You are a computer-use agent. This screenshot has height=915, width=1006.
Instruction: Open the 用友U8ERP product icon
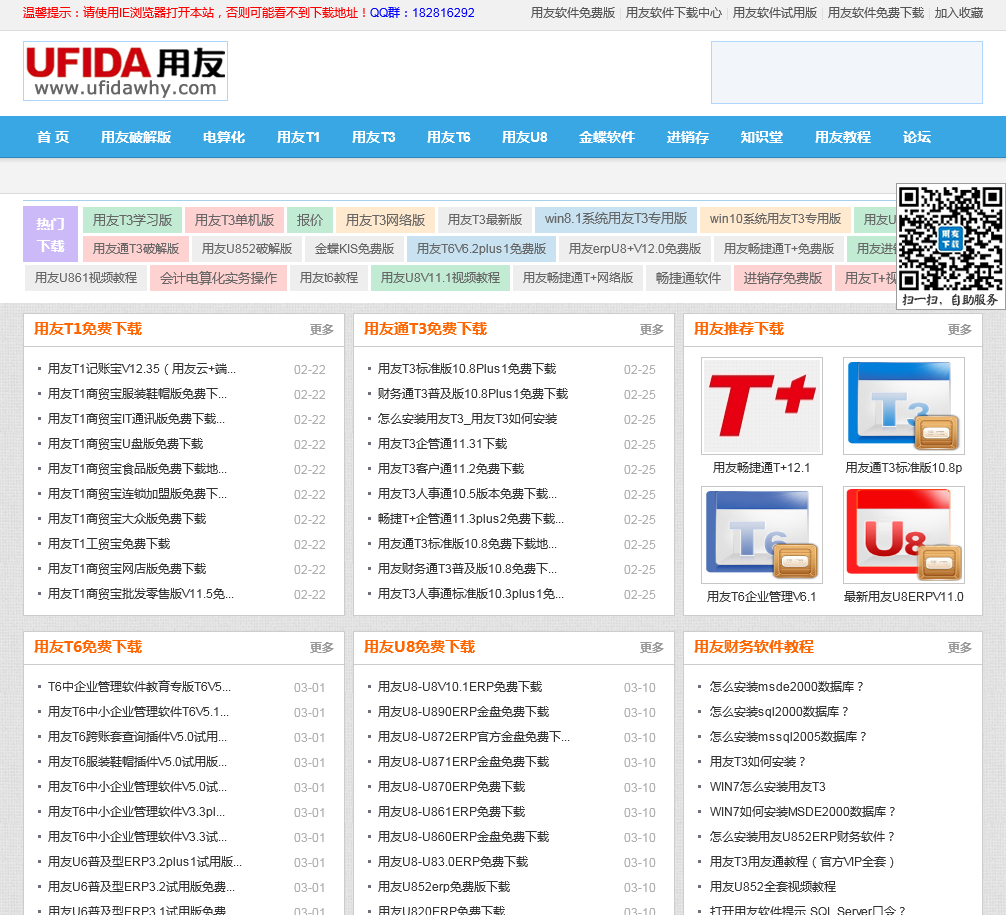(x=903, y=535)
